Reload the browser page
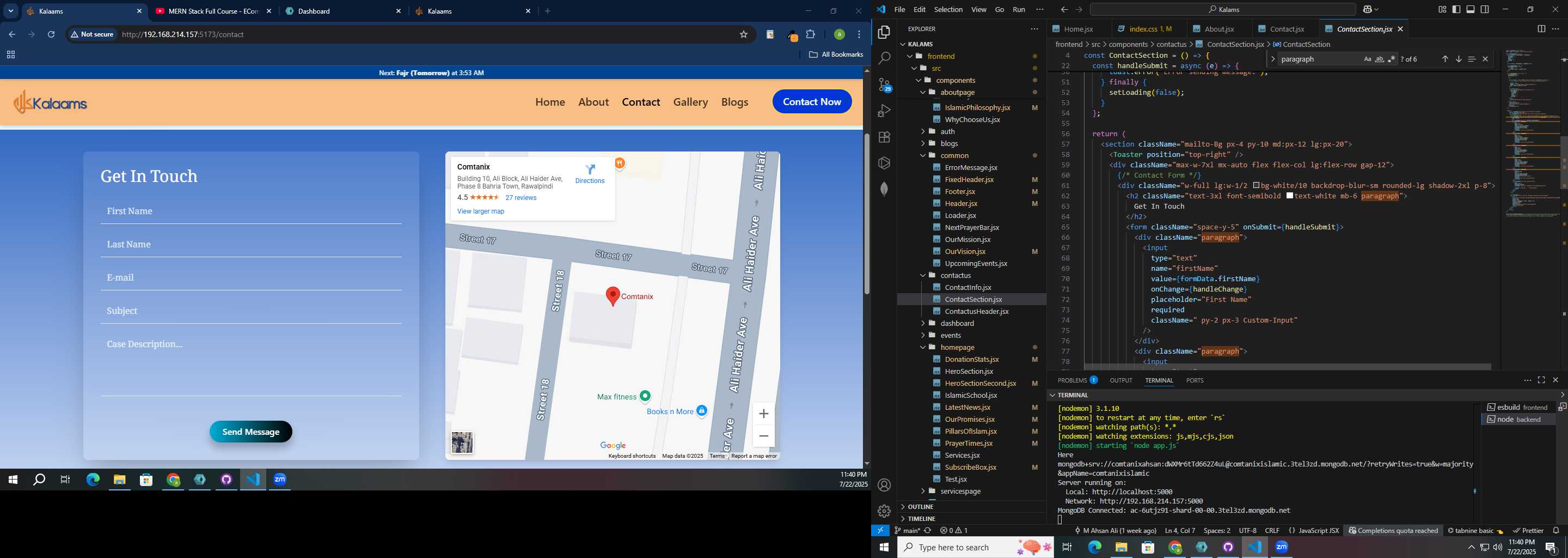Image resolution: width=1568 pixels, height=558 pixels. click(52, 35)
